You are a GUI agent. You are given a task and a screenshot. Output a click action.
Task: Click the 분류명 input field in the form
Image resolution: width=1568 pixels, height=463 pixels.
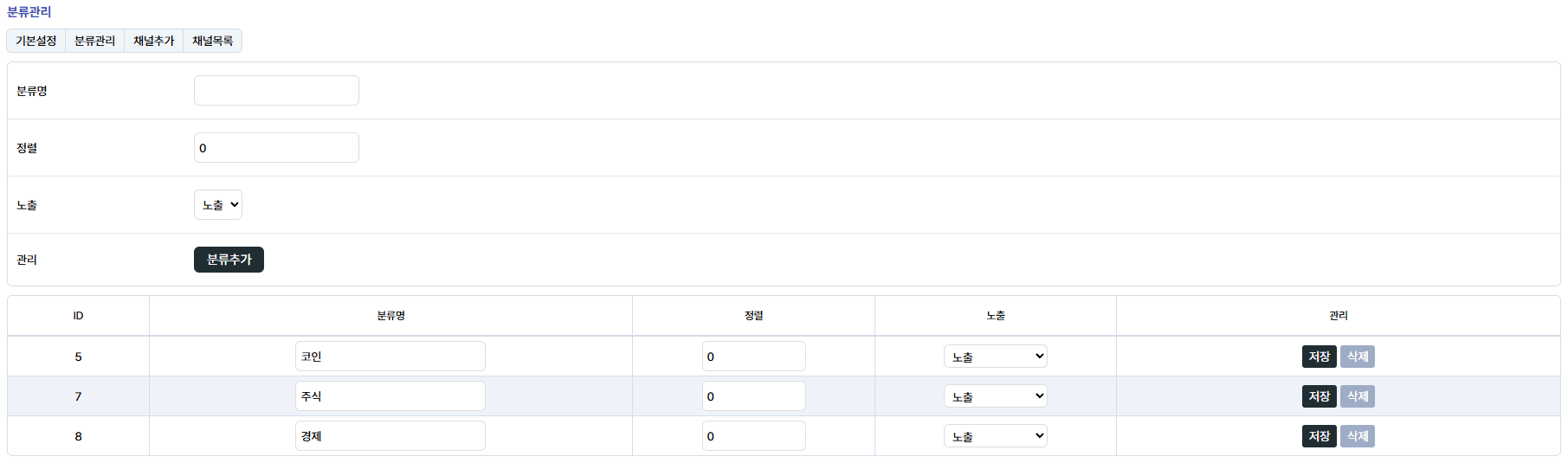point(276,91)
